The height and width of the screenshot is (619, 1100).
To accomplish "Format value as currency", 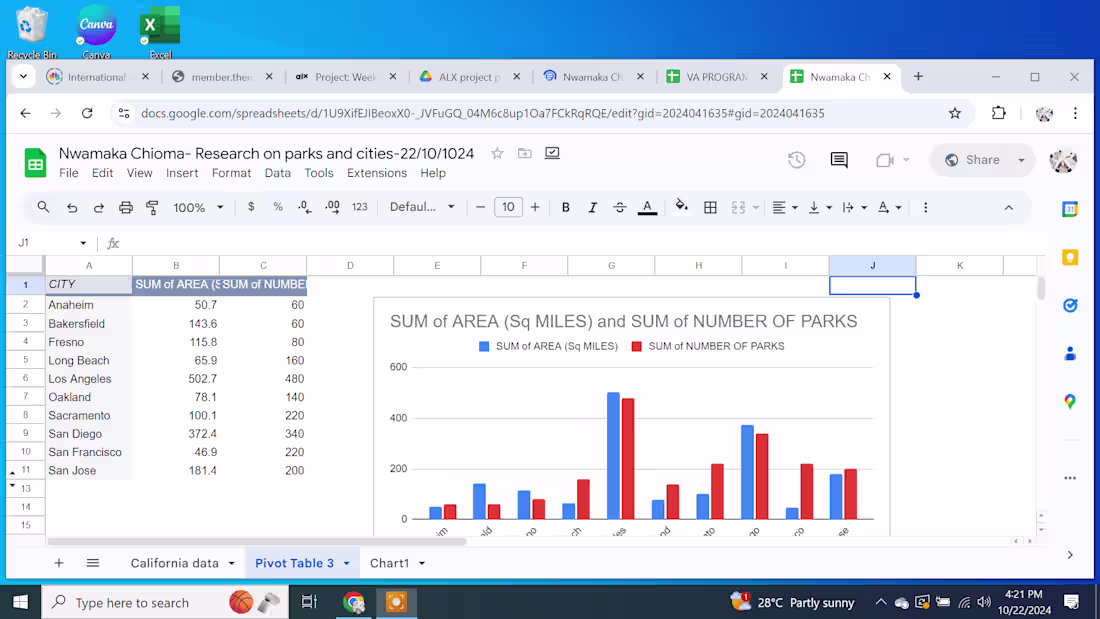I will point(251,207).
